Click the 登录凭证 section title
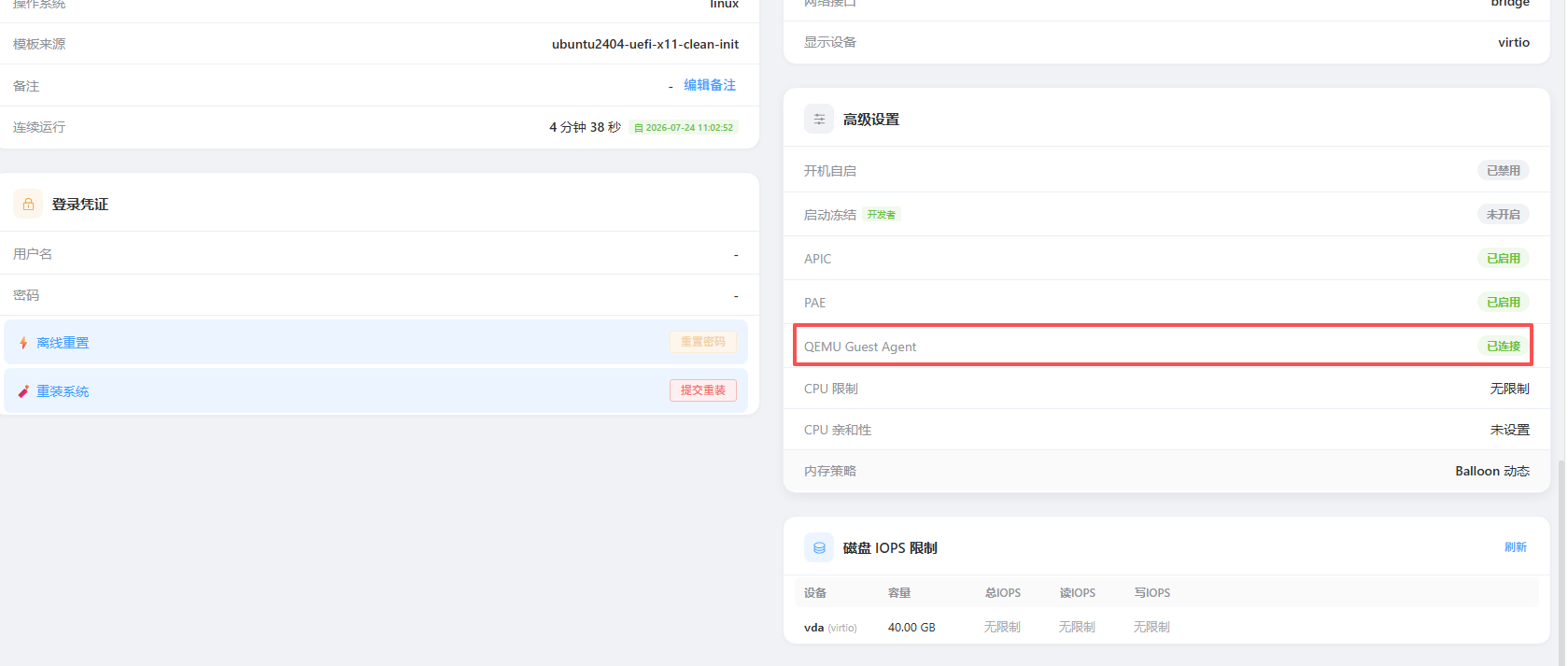This screenshot has width=1568, height=666. click(x=80, y=205)
